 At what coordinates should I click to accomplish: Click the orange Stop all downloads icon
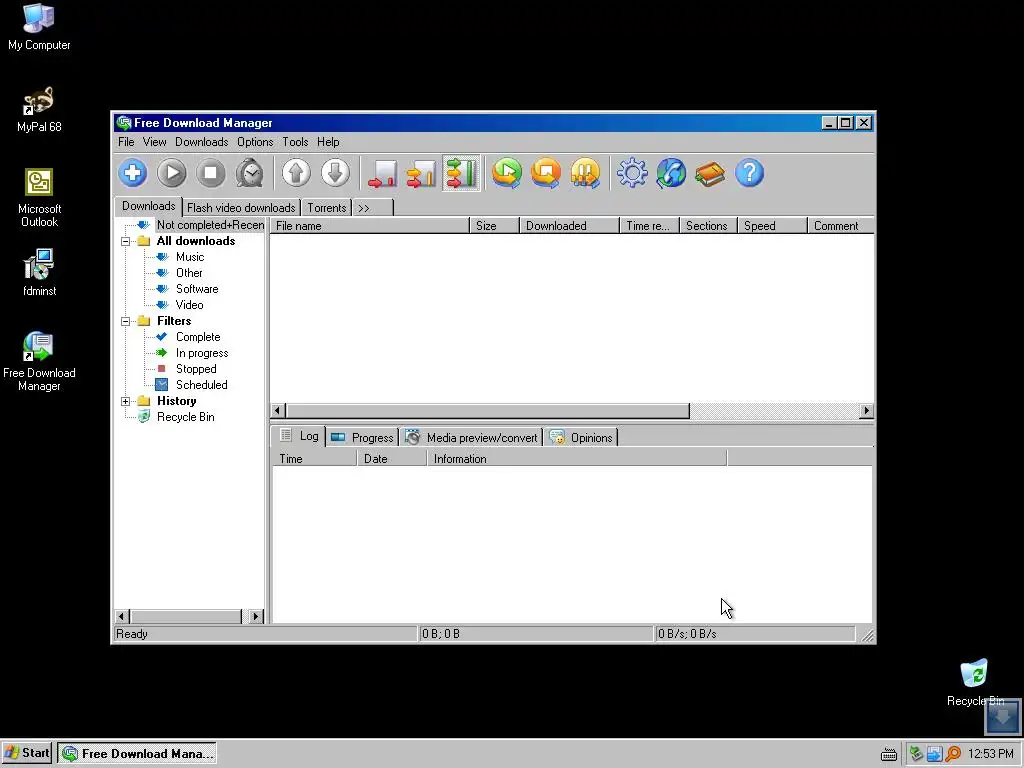tap(546, 173)
